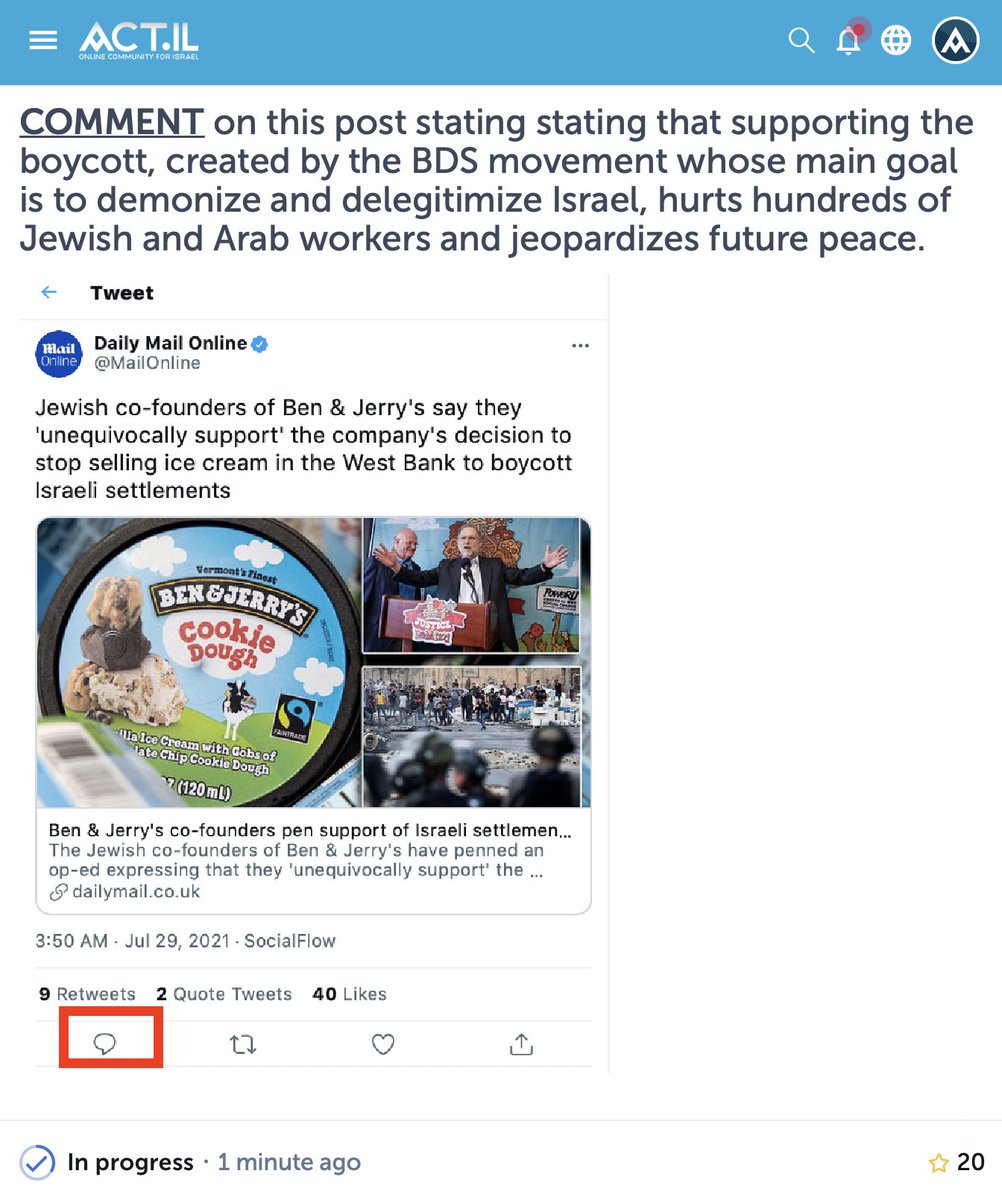Click the reply comment bubble icon

pos(105,1044)
